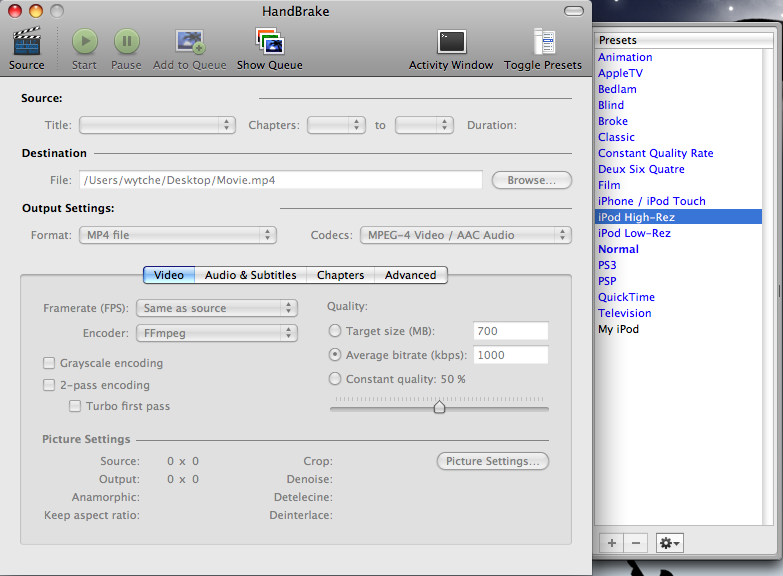Select the Constant quality radio button

(335, 379)
